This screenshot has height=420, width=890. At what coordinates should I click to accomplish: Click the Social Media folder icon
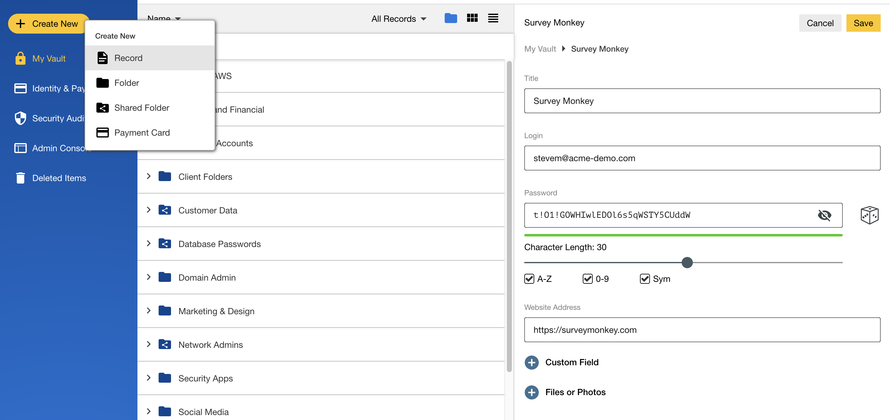(x=165, y=411)
